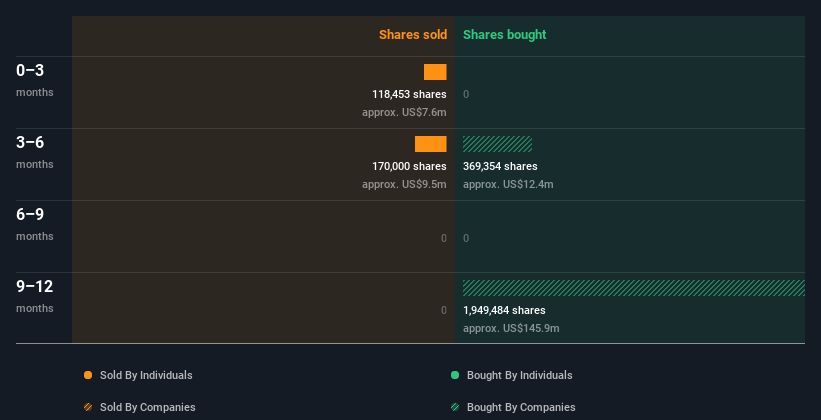Select the Sold By Companies legend label

148,407
